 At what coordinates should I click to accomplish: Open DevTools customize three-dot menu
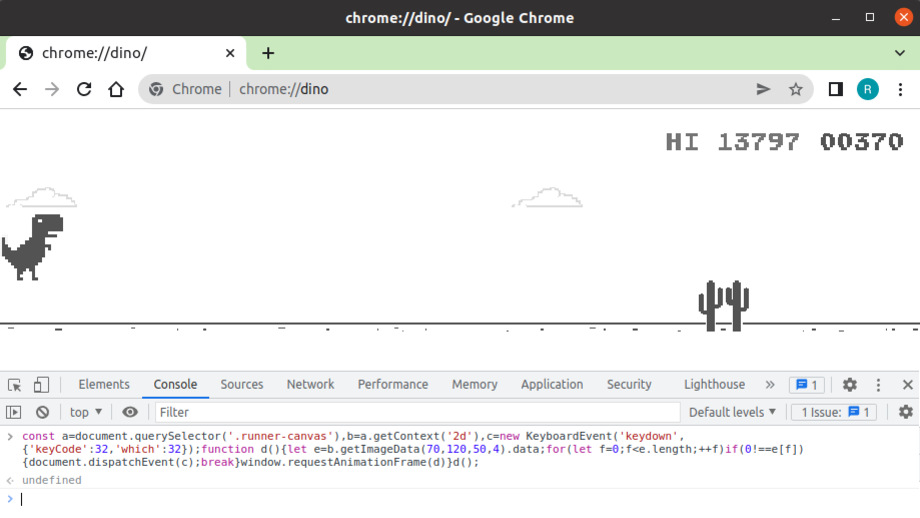click(x=878, y=385)
